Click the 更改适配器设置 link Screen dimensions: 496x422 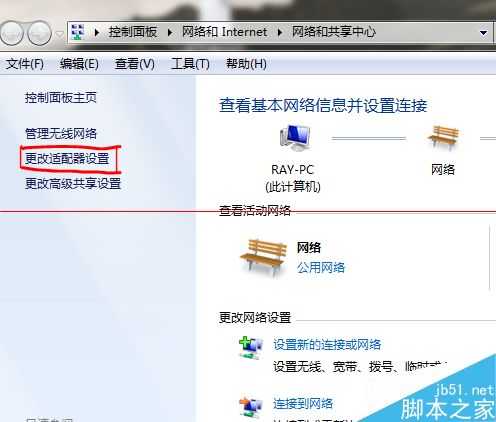pyautogui.click(x=67, y=159)
